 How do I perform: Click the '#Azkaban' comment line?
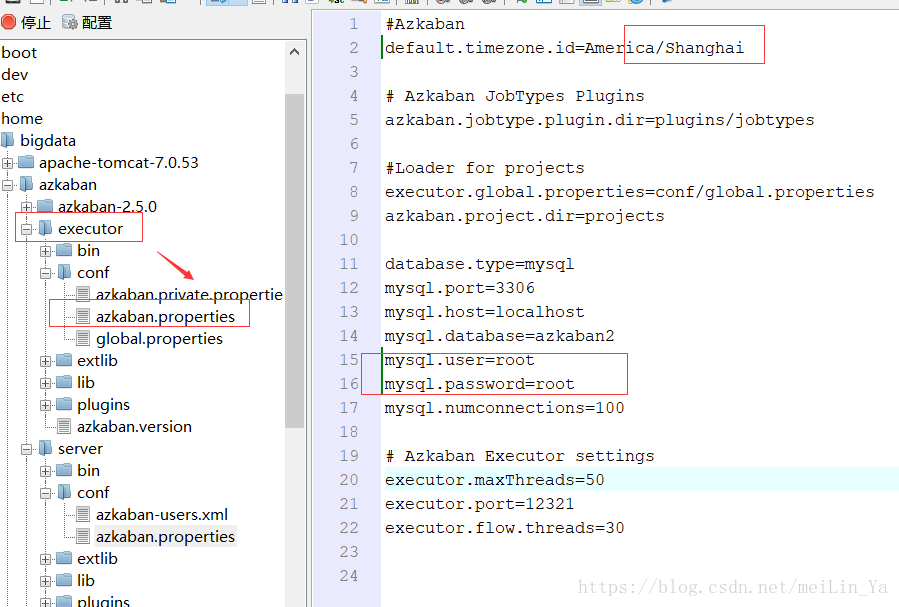point(425,24)
